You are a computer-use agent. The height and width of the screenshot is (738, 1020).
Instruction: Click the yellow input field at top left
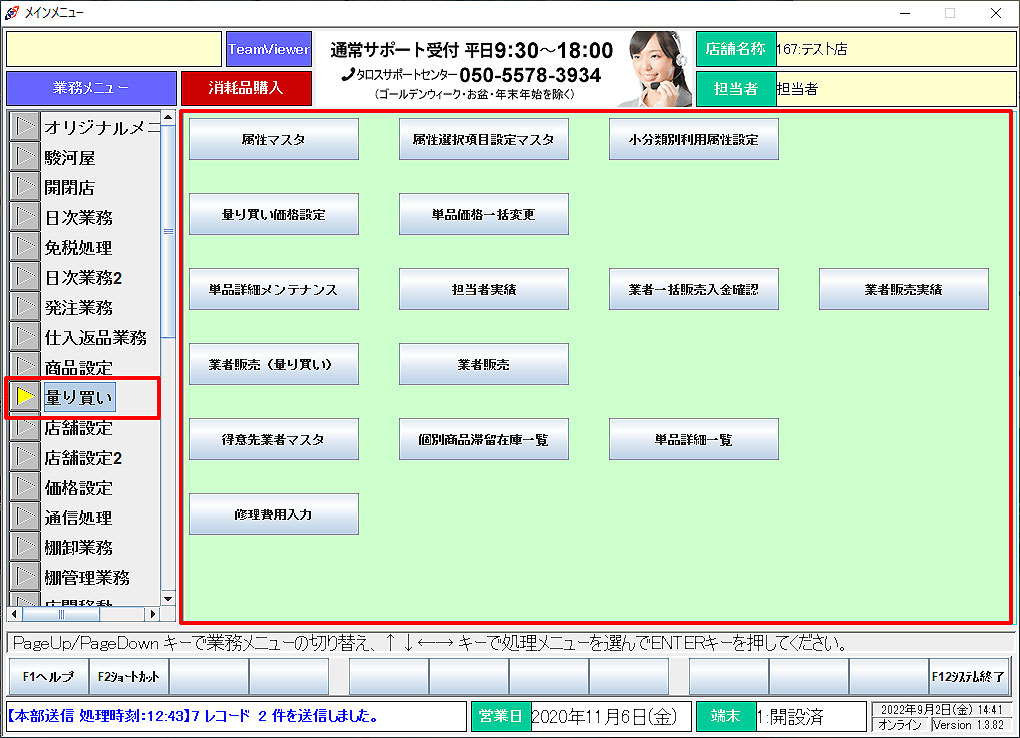113,49
